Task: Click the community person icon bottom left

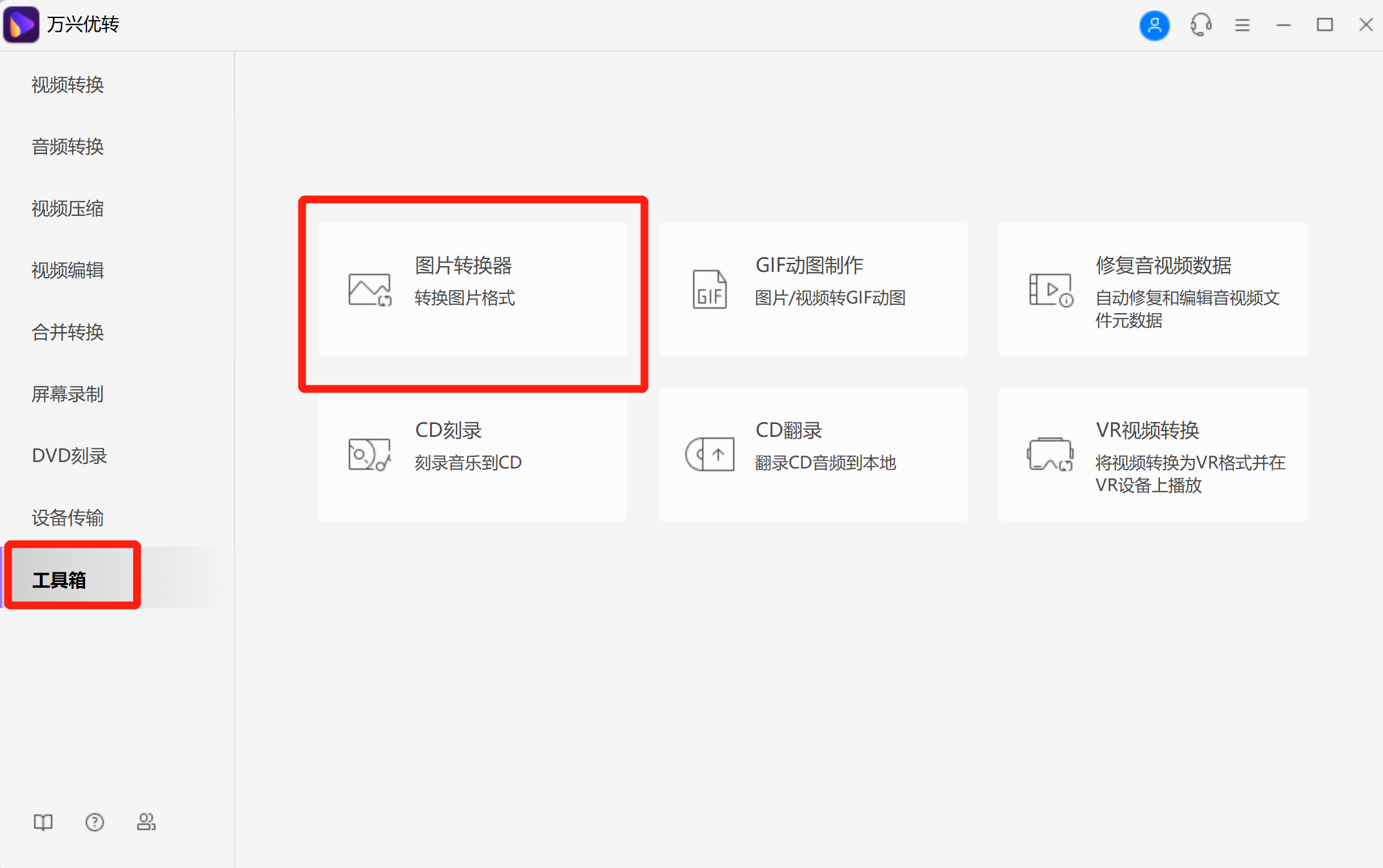Action: click(x=146, y=822)
